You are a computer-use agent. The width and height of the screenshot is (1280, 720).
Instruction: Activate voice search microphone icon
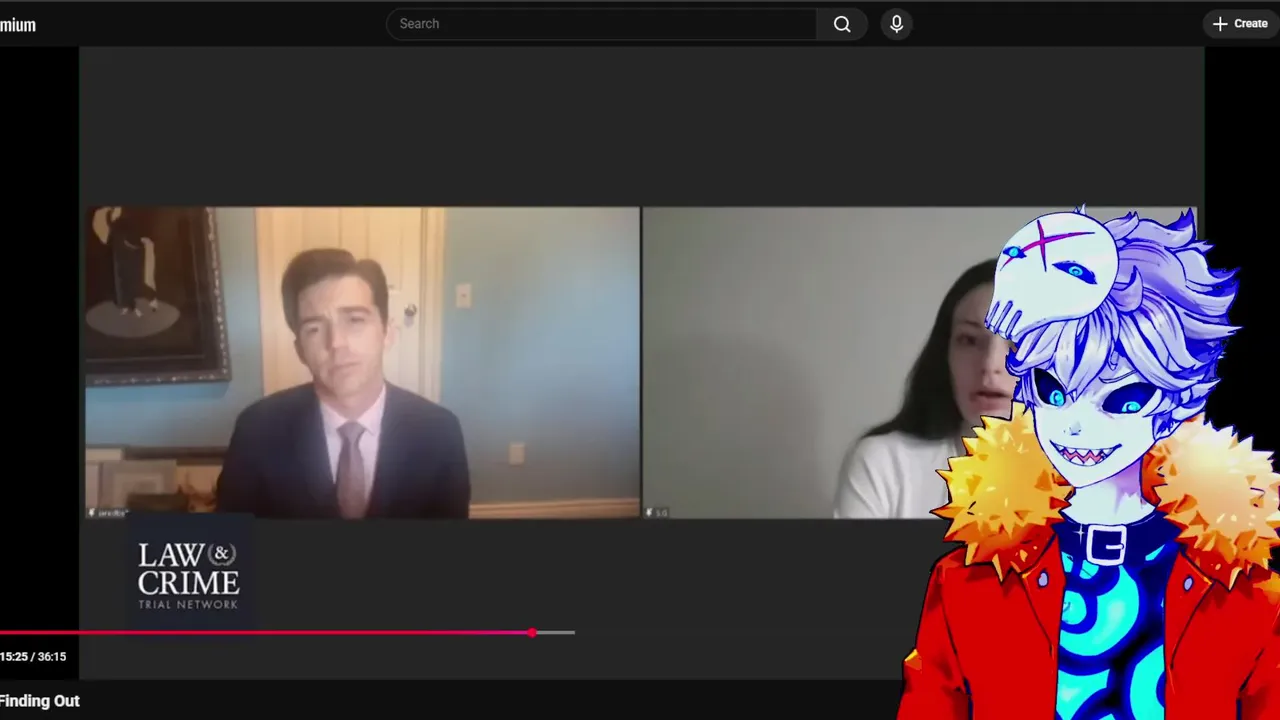896,24
